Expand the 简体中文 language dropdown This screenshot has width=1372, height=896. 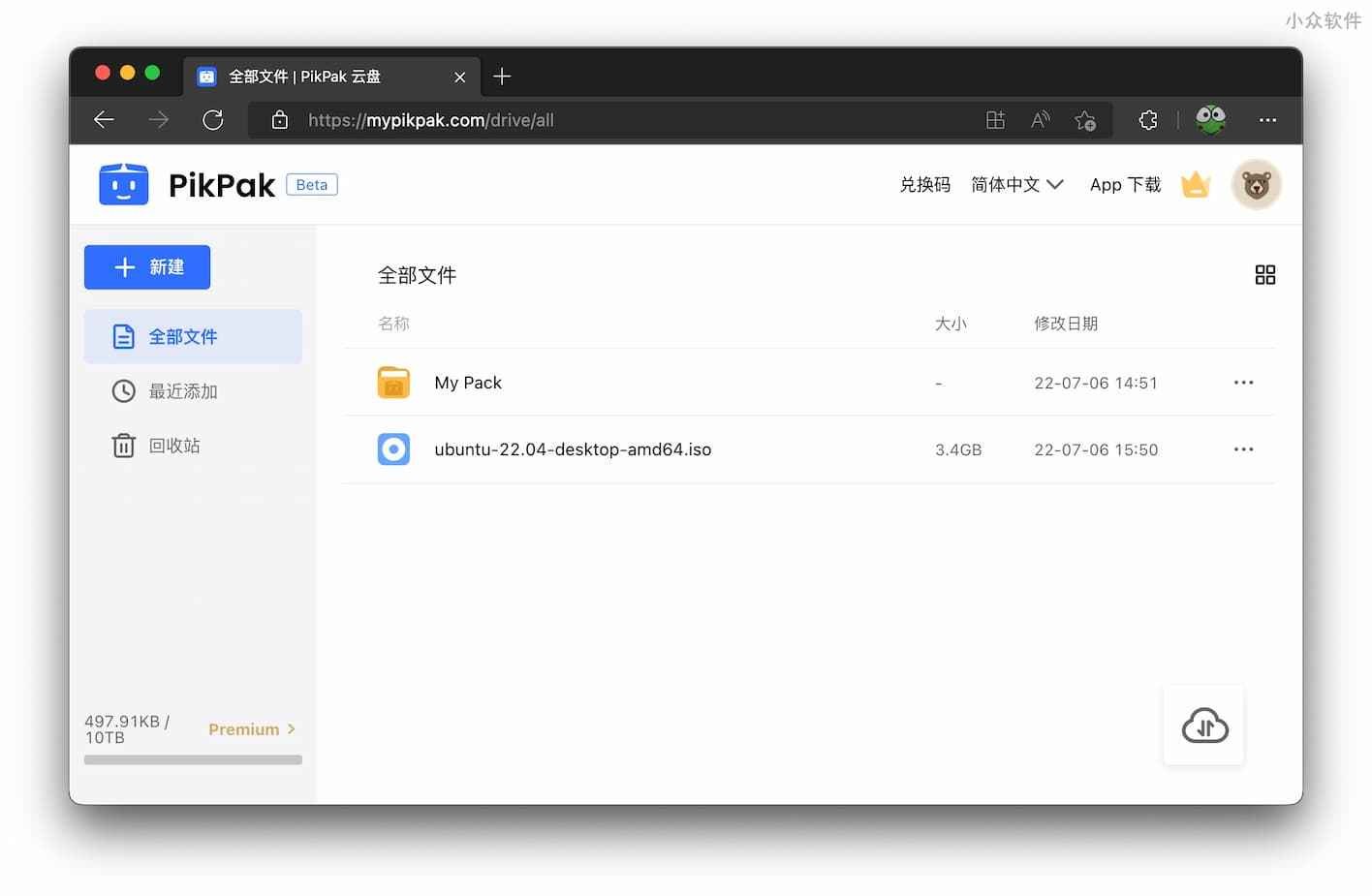tap(1017, 184)
